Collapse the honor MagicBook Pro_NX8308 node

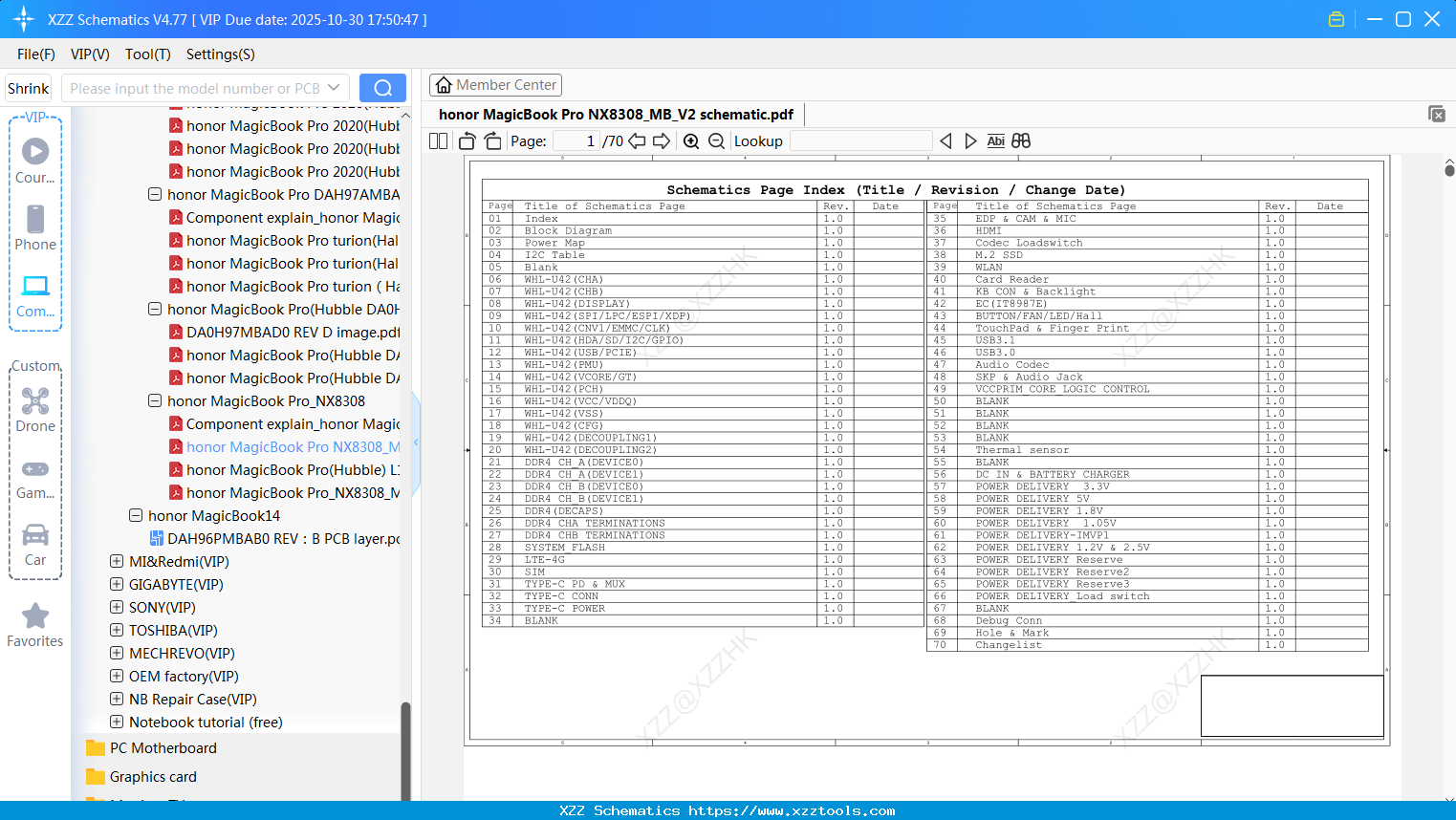click(x=155, y=400)
